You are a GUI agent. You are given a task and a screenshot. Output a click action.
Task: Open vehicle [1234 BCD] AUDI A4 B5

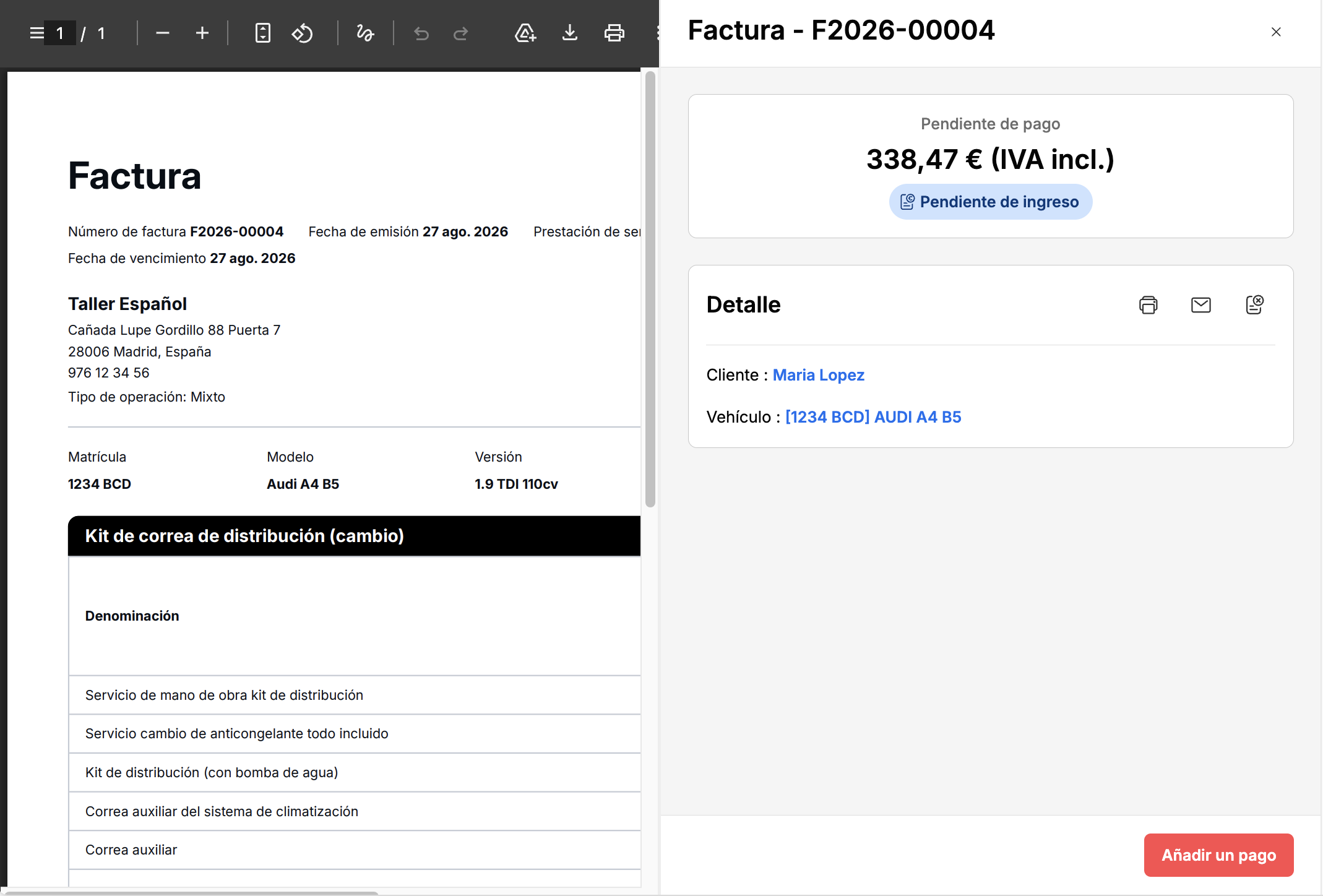click(x=873, y=417)
